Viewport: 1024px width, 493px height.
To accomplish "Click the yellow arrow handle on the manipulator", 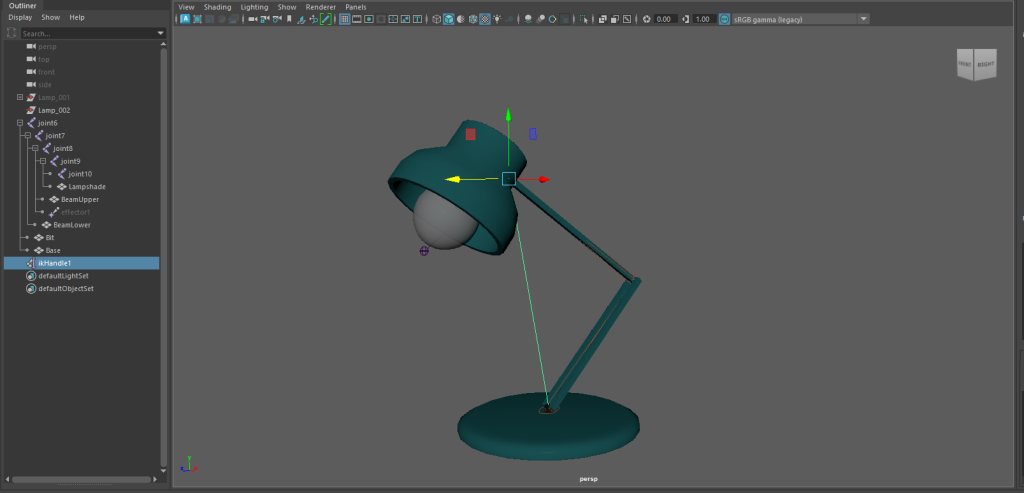I will 454,180.
